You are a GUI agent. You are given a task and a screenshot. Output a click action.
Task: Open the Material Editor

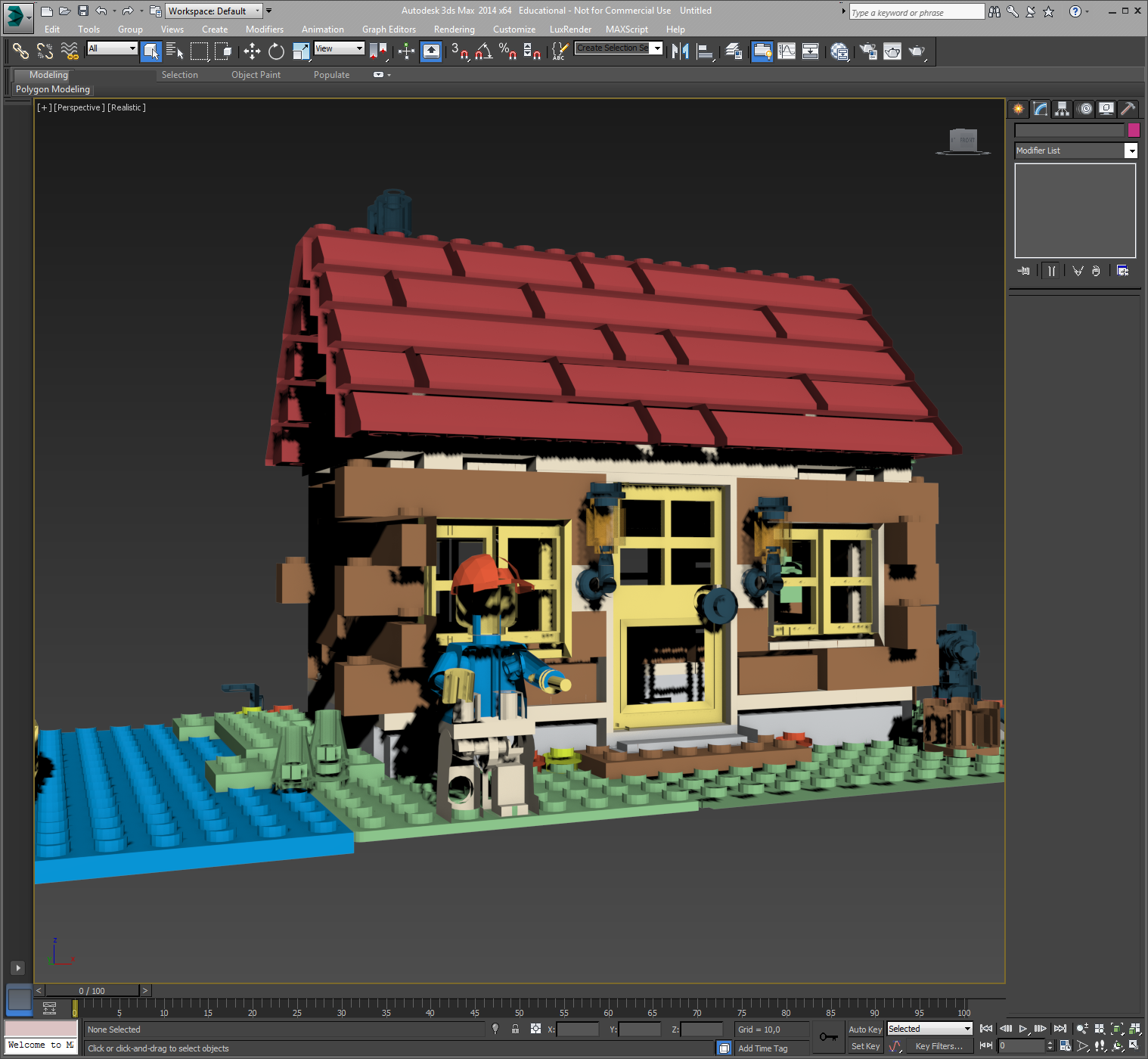point(839,51)
